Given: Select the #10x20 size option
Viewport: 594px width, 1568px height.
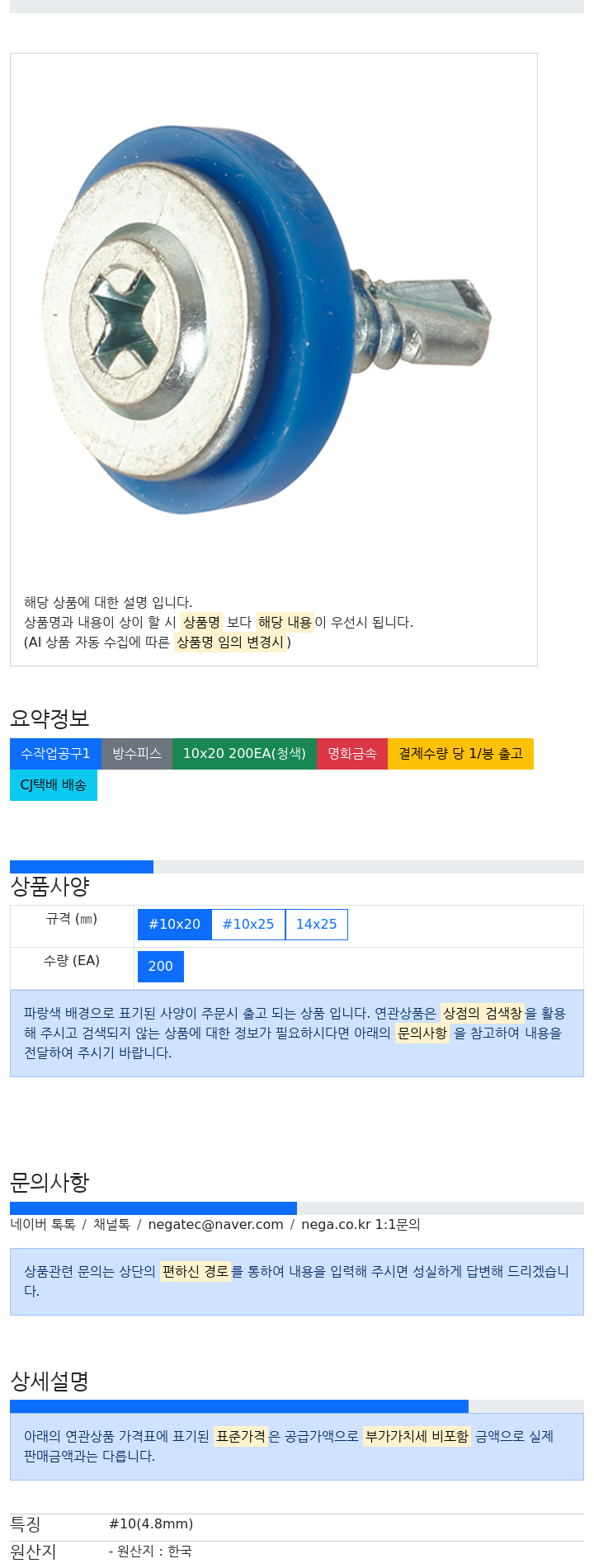Looking at the screenshot, I should pyautogui.click(x=175, y=925).
